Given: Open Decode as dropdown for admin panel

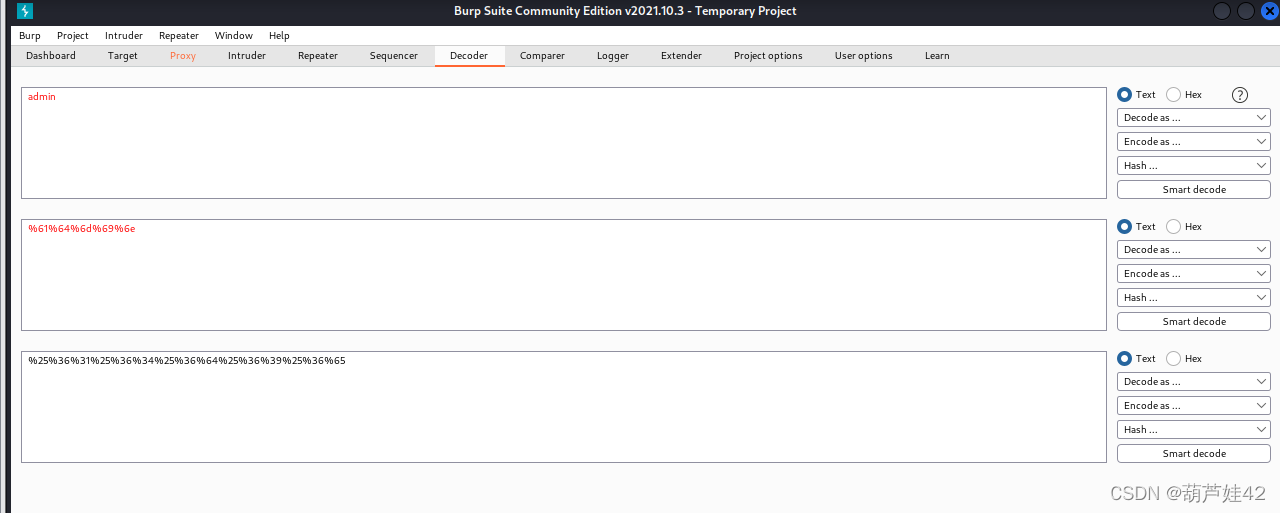Looking at the screenshot, I should tap(1194, 118).
